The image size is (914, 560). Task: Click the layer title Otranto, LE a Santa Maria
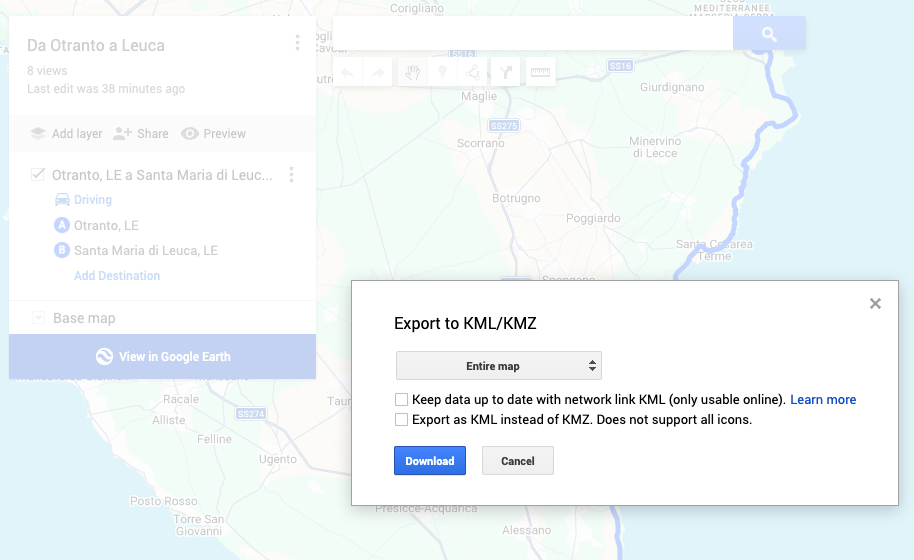tap(162, 175)
